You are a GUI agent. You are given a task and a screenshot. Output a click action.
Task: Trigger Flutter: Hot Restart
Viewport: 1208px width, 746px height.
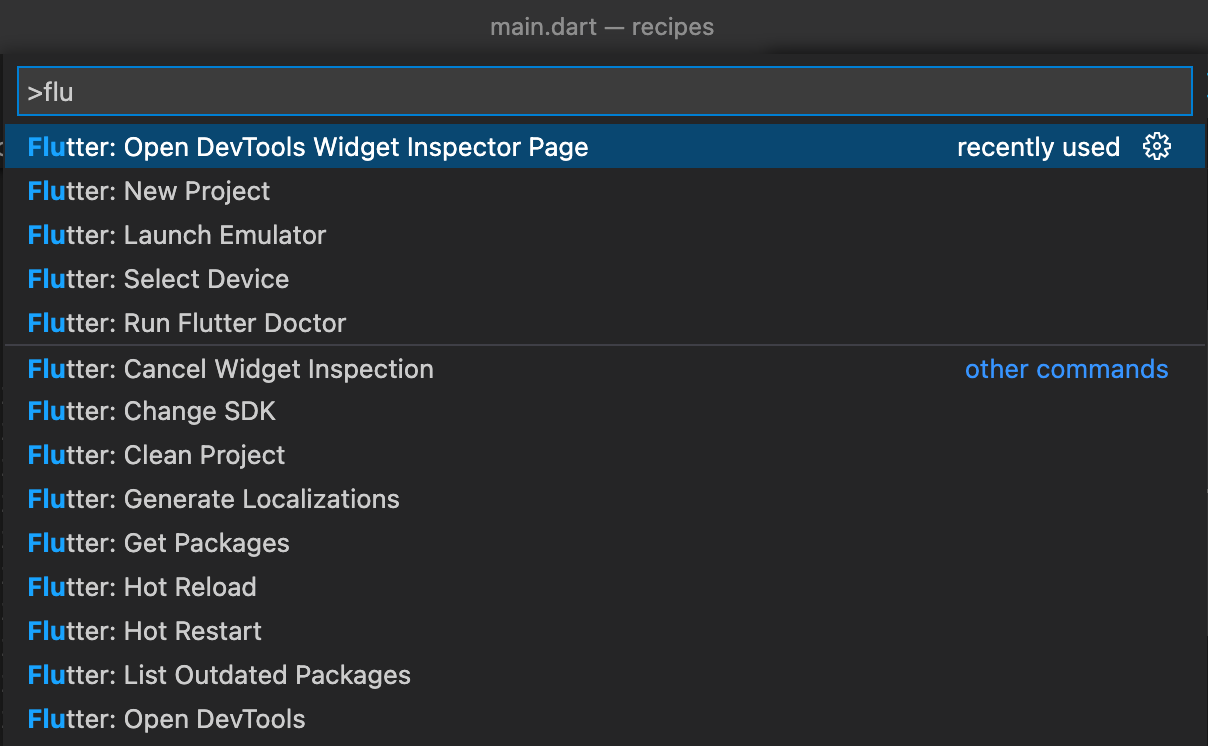(x=604, y=631)
